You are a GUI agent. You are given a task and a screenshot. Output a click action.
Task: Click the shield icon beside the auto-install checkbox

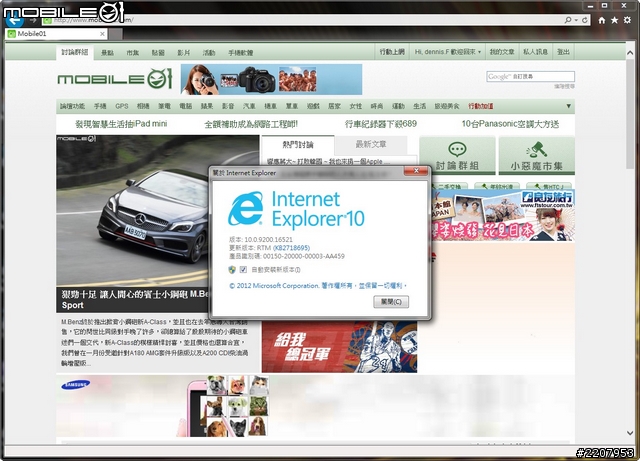click(232, 269)
